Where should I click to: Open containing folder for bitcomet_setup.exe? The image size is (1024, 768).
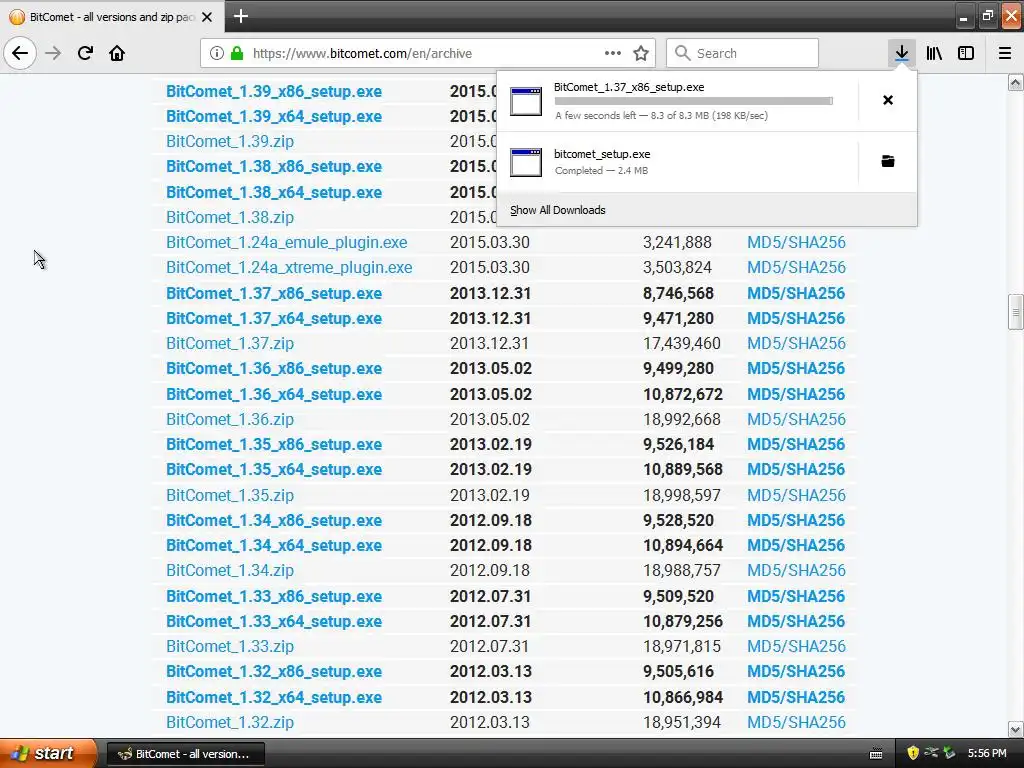(x=888, y=161)
